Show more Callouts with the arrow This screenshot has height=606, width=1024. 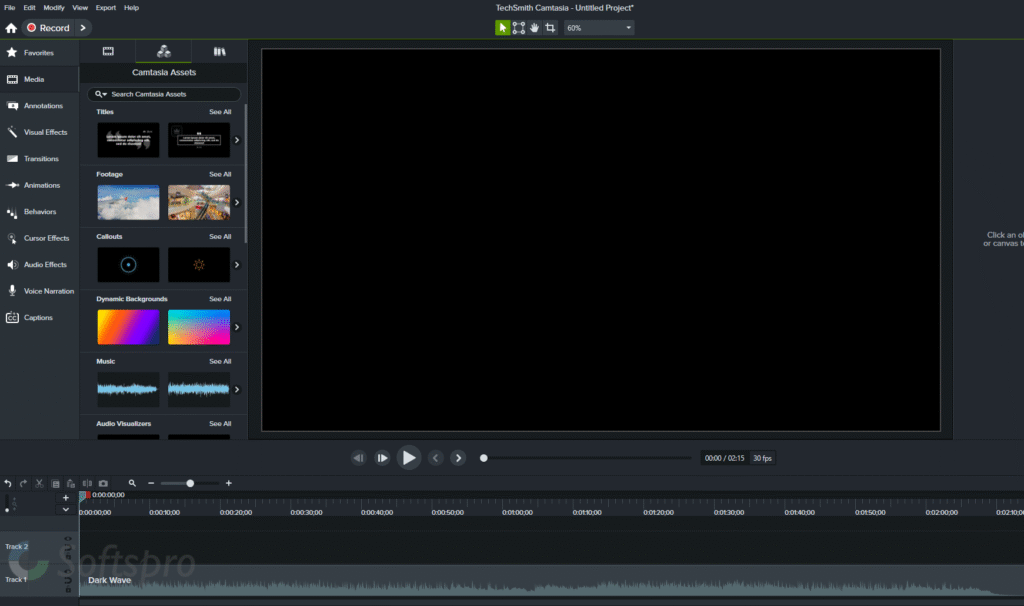click(x=237, y=264)
